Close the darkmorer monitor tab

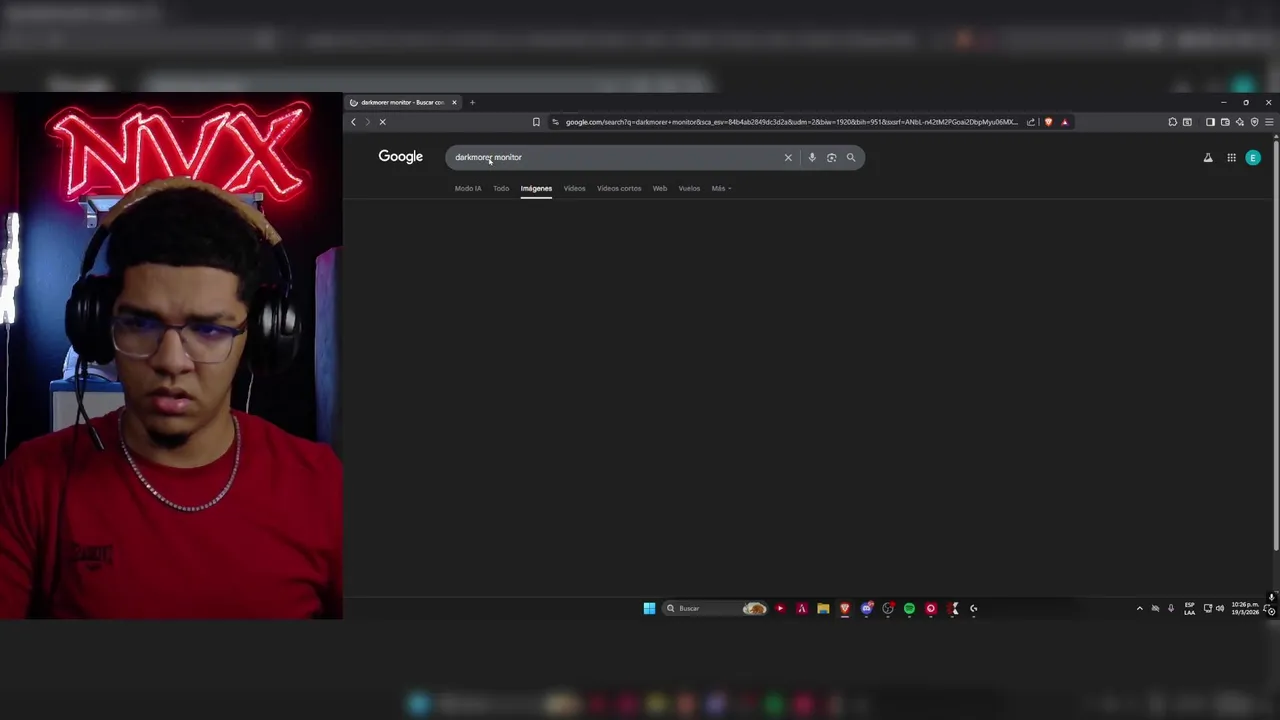coord(454,102)
